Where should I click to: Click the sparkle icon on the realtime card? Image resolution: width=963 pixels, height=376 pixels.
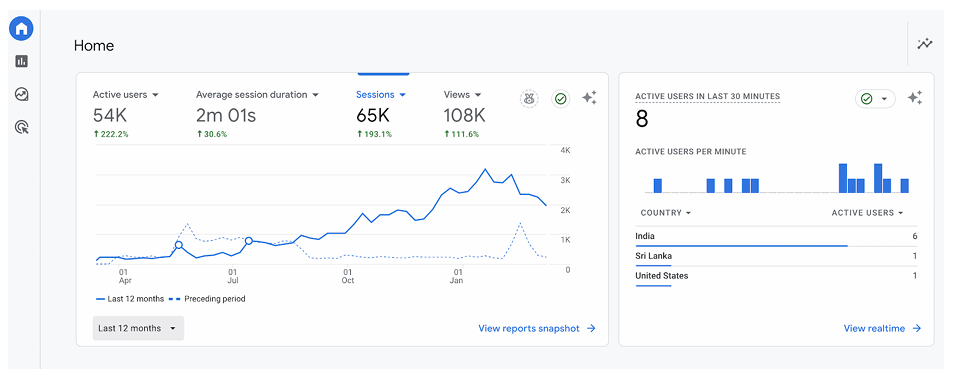coord(915,98)
